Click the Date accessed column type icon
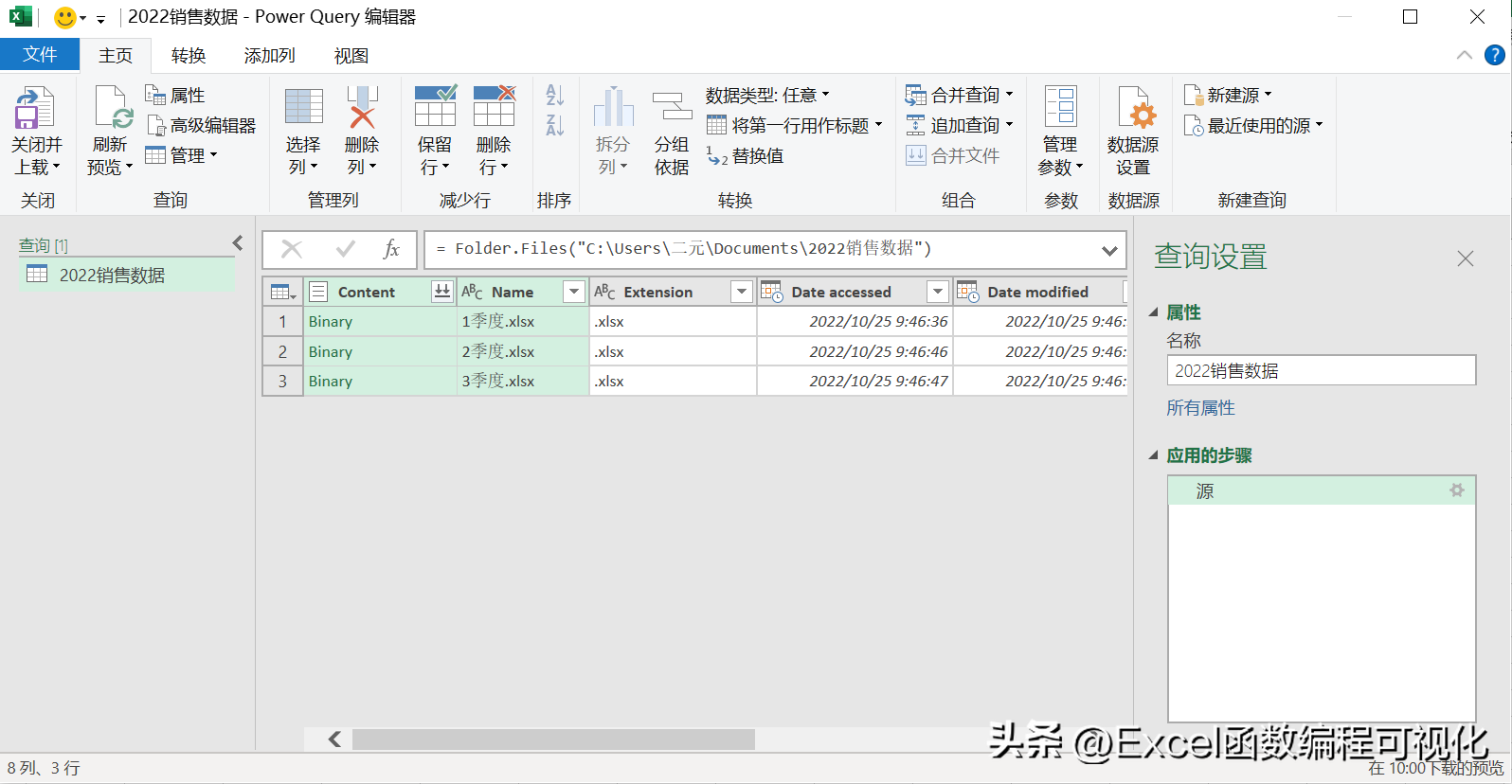Image resolution: width=1512 pixels, height=784 pixels. [772, 292]
